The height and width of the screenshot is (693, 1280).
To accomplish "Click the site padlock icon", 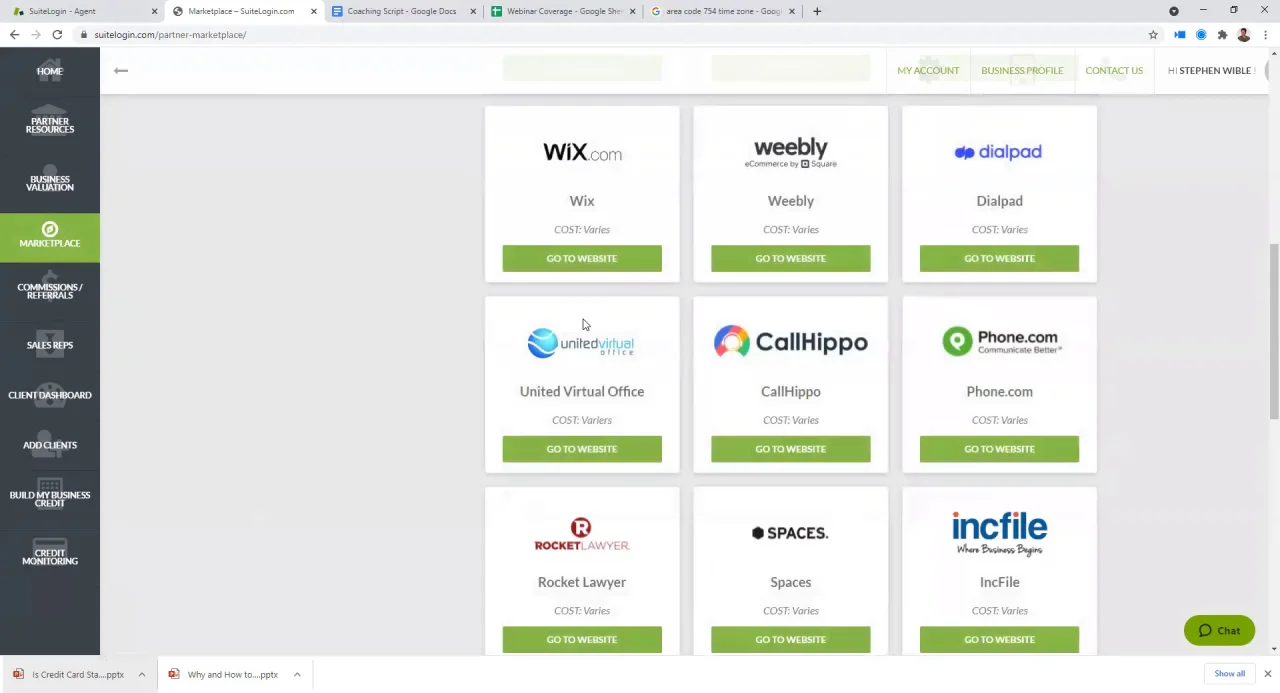I will click(85, 35).
